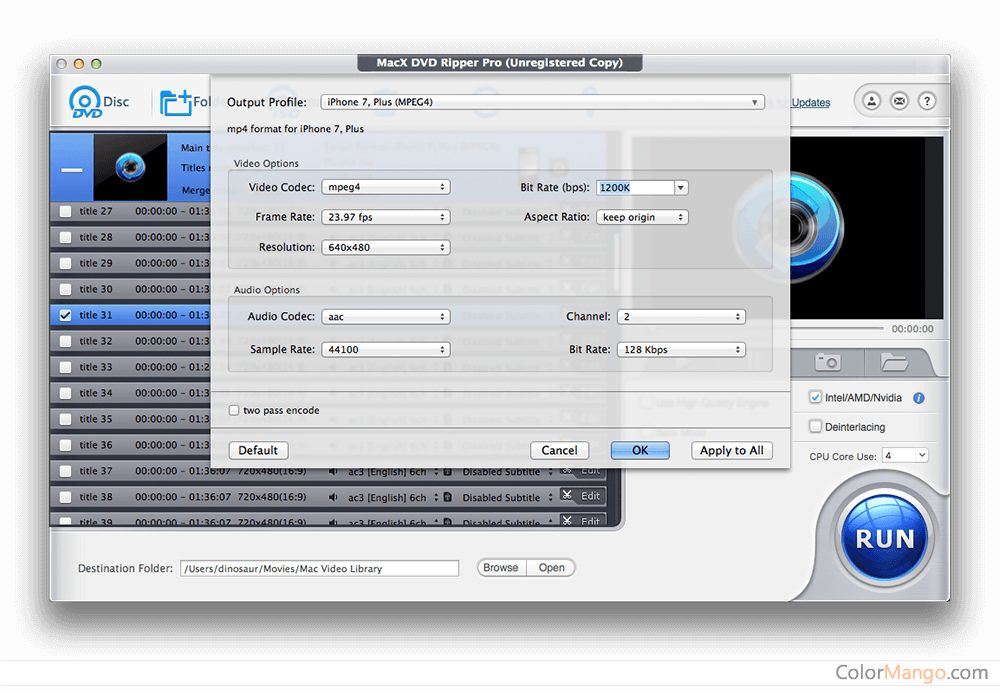Open the Frame Rate dropdown

[x=386, y=217]
